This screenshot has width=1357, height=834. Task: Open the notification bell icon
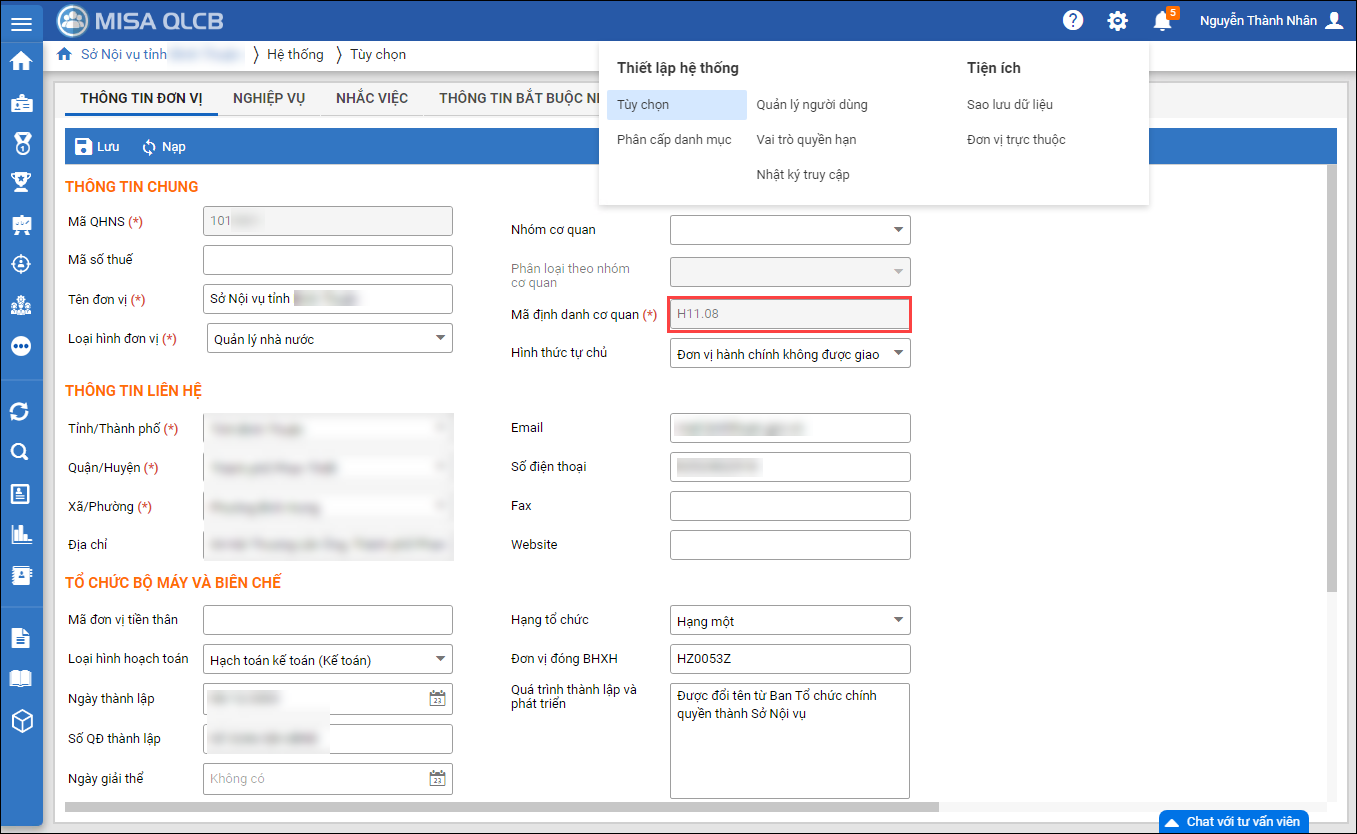(x=1162, y=21)
